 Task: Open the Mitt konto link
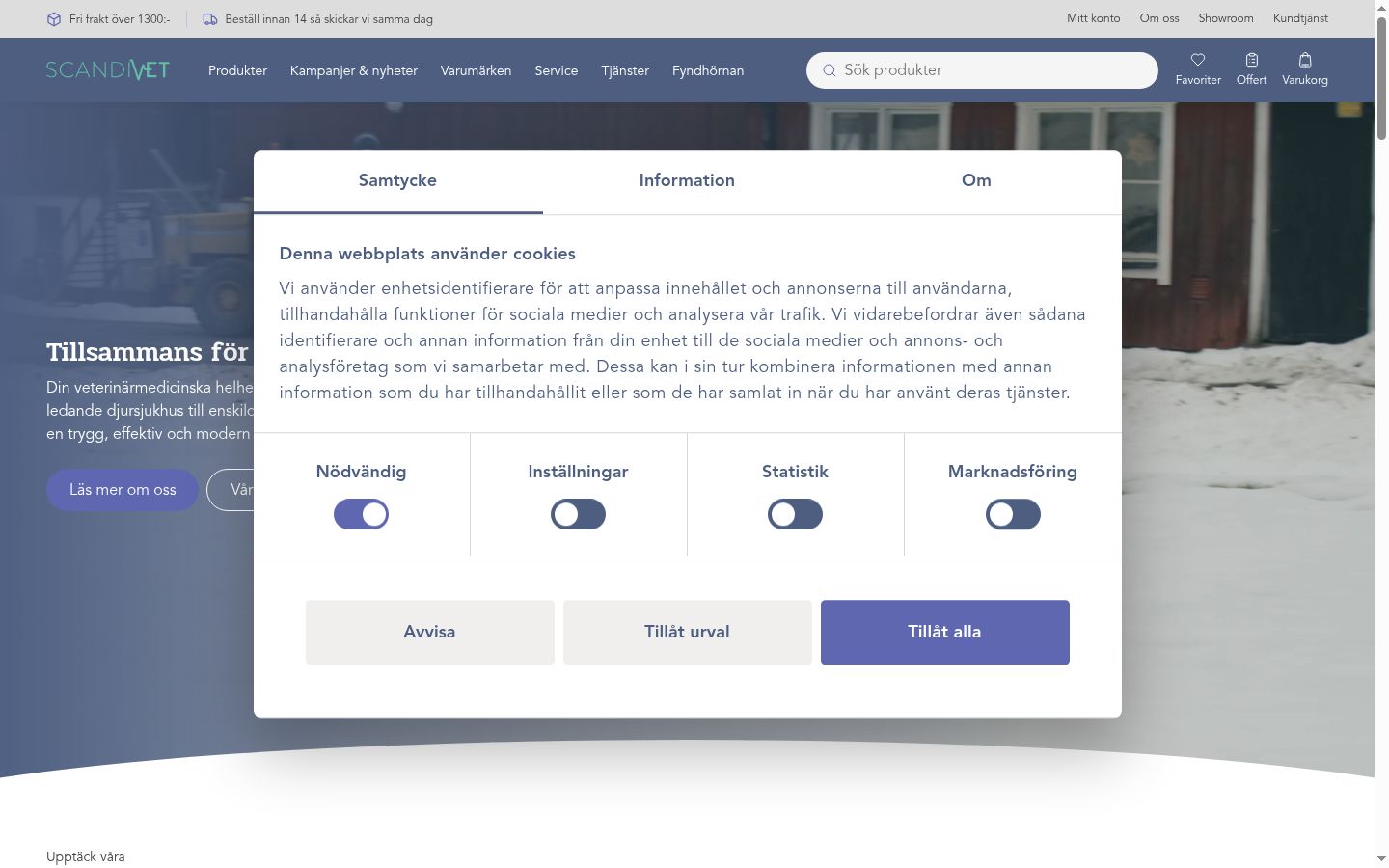coord(1094,18)
